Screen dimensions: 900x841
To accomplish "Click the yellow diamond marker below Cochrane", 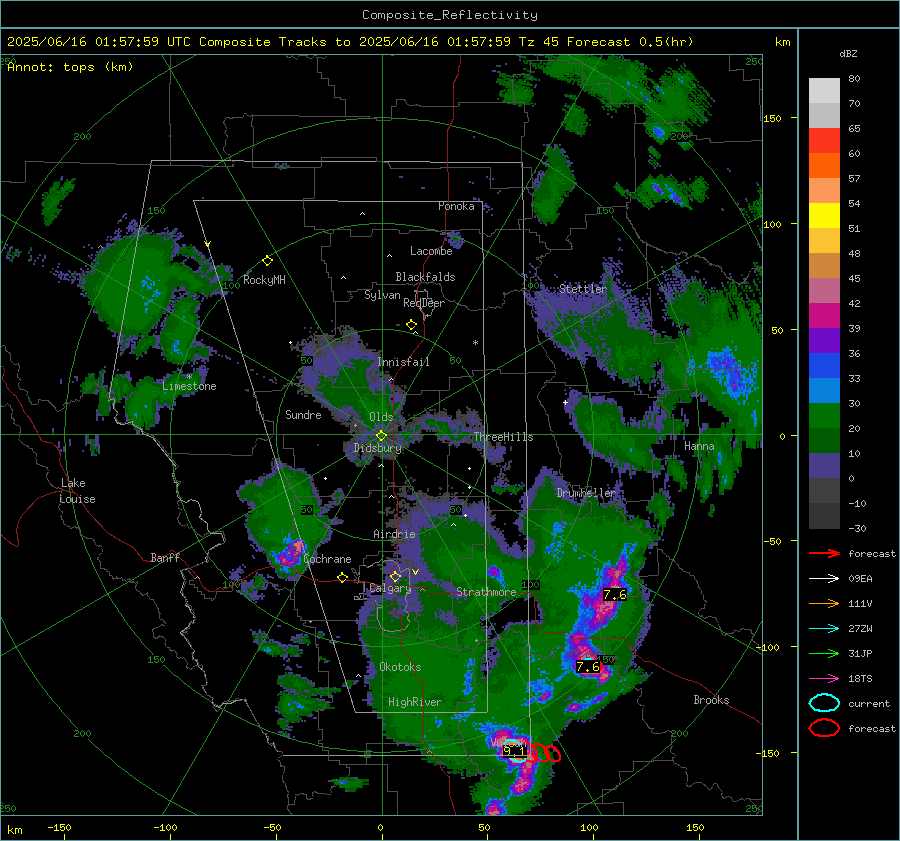I will (x=343, y=577).
